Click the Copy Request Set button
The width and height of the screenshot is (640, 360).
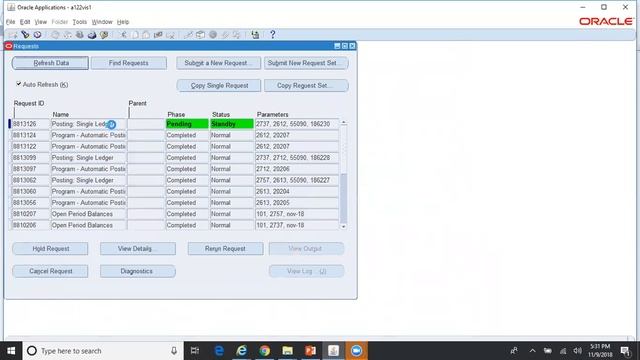[x=306, y=85]
